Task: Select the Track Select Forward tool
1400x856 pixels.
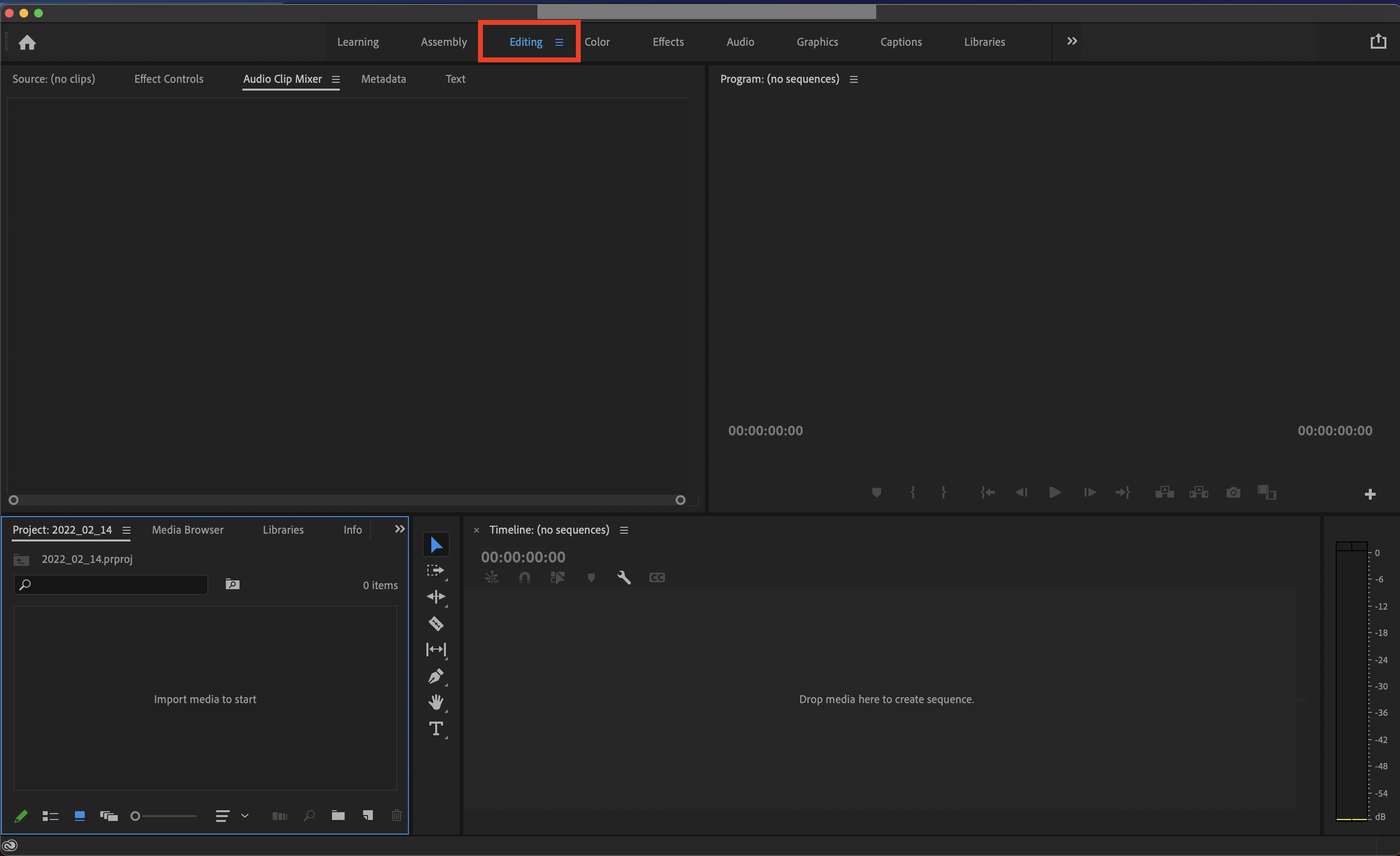Action: (x=436, y=571)
